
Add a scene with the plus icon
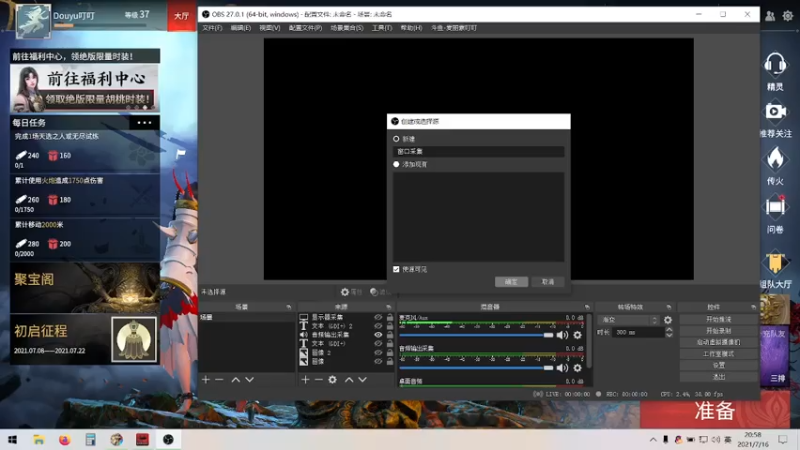pos(206,380)
